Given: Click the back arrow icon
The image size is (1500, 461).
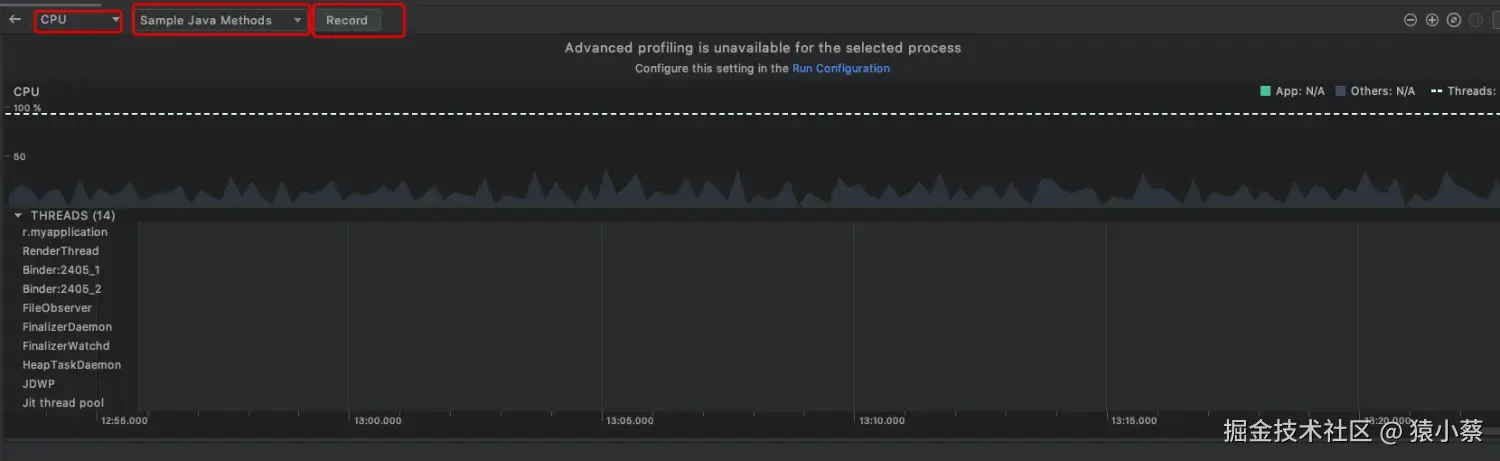Looking at the screenshot, I should coord(15,19).
